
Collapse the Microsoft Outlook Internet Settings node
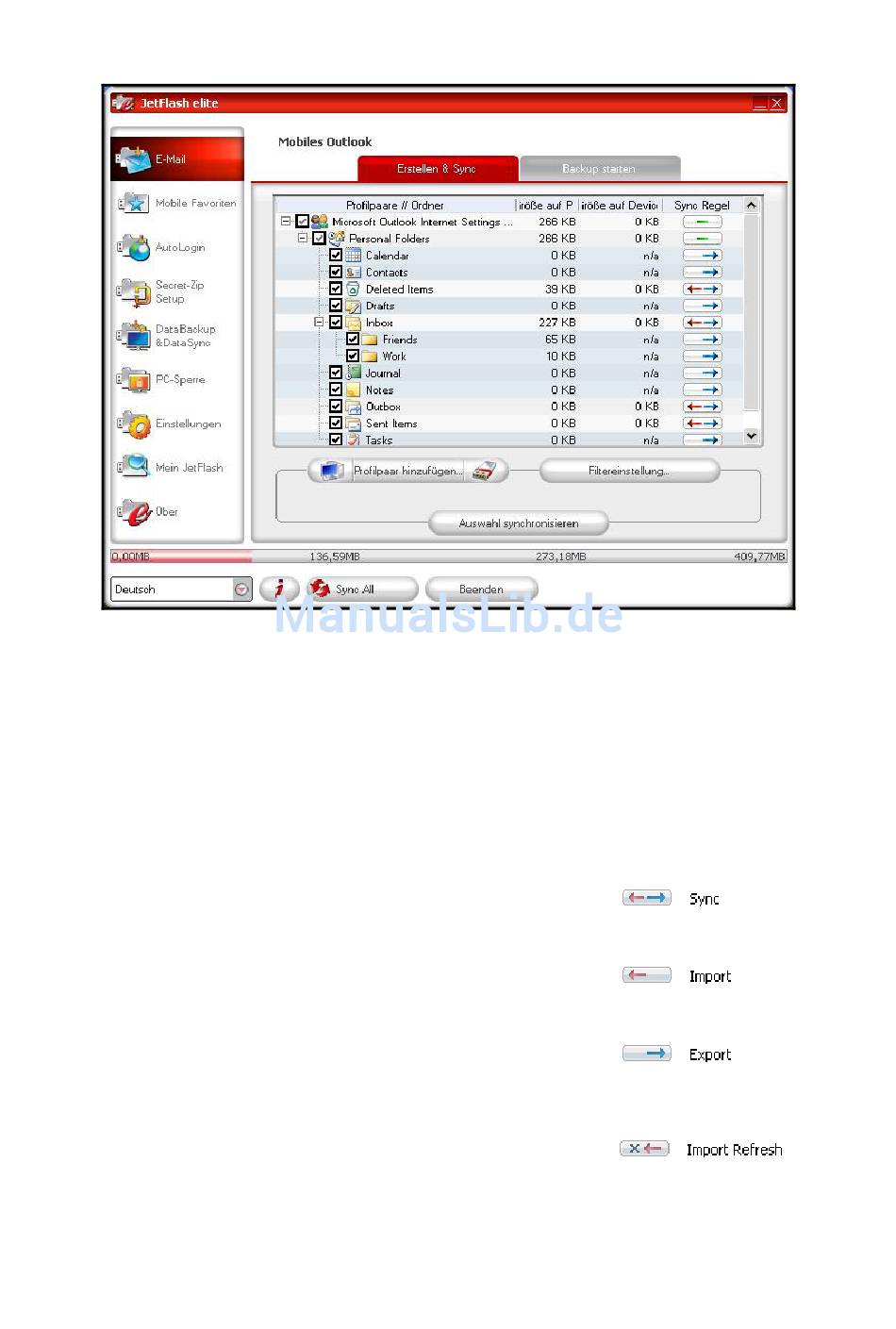point(286,222)
